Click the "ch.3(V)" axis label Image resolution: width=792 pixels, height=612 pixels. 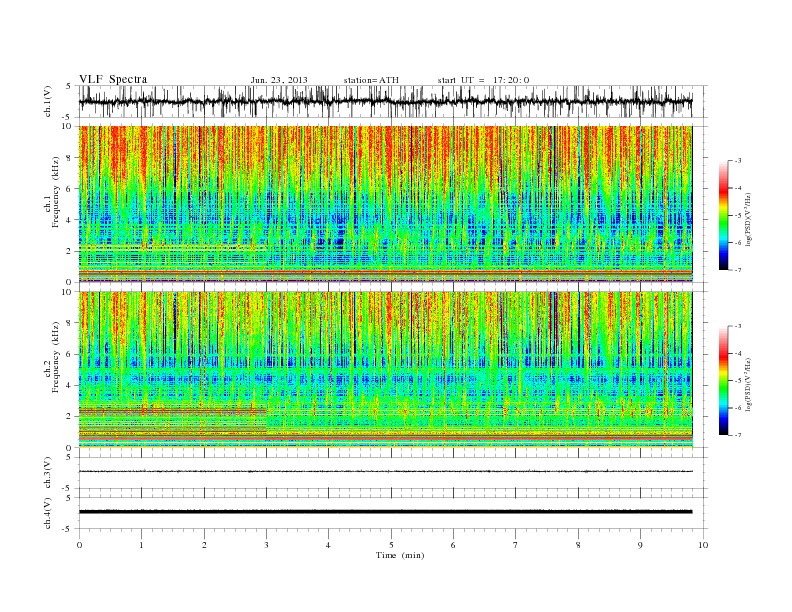[48, 473]
